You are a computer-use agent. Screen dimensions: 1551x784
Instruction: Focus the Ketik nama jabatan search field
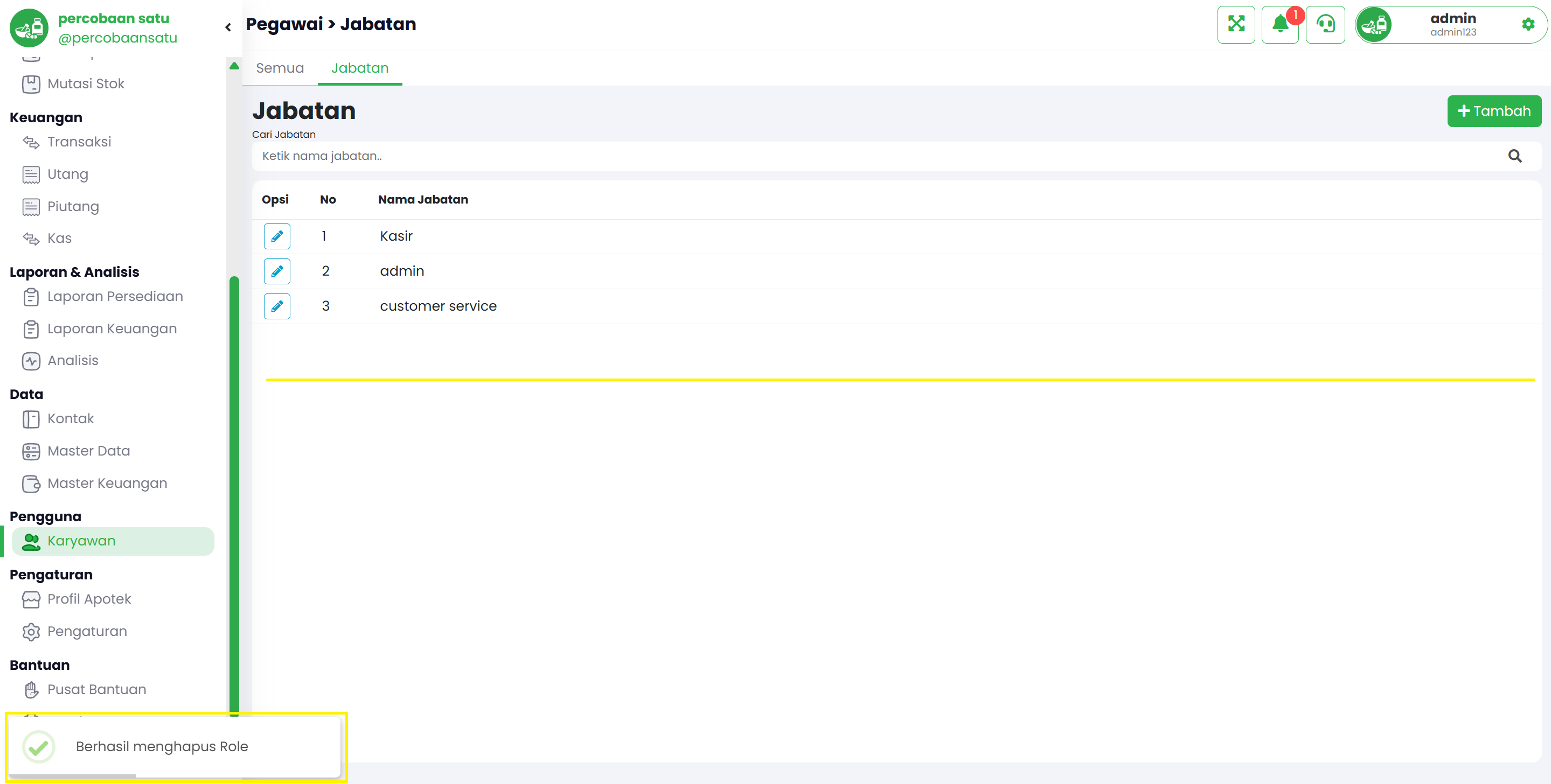[x=896, y=157]
